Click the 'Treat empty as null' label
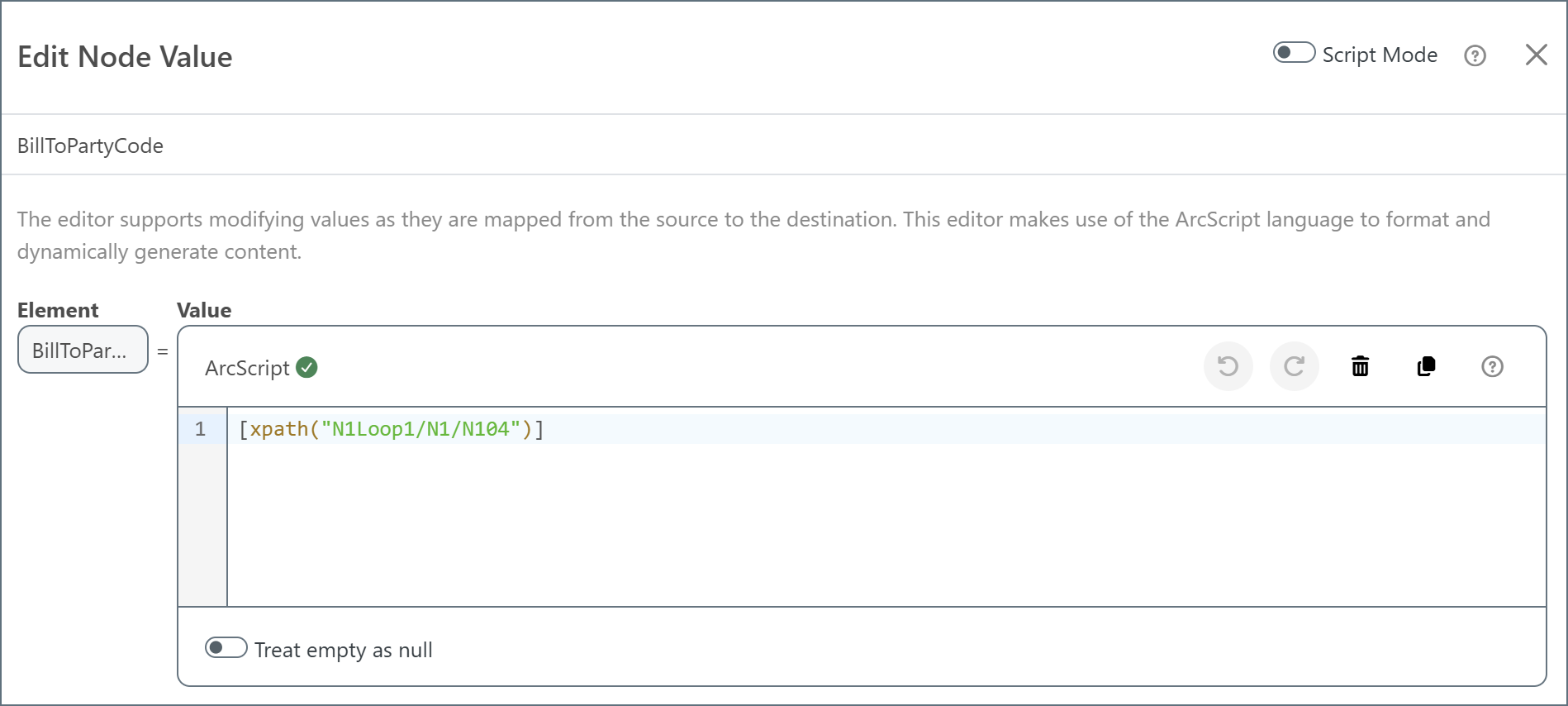The width and height of the screenshot is (1568, 706). click(343, 650)
